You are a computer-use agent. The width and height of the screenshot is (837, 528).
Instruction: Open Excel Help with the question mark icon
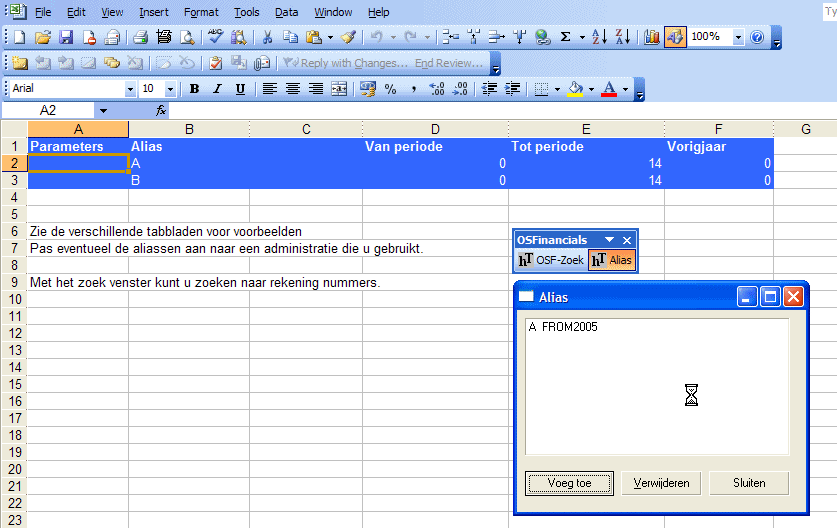757,37
